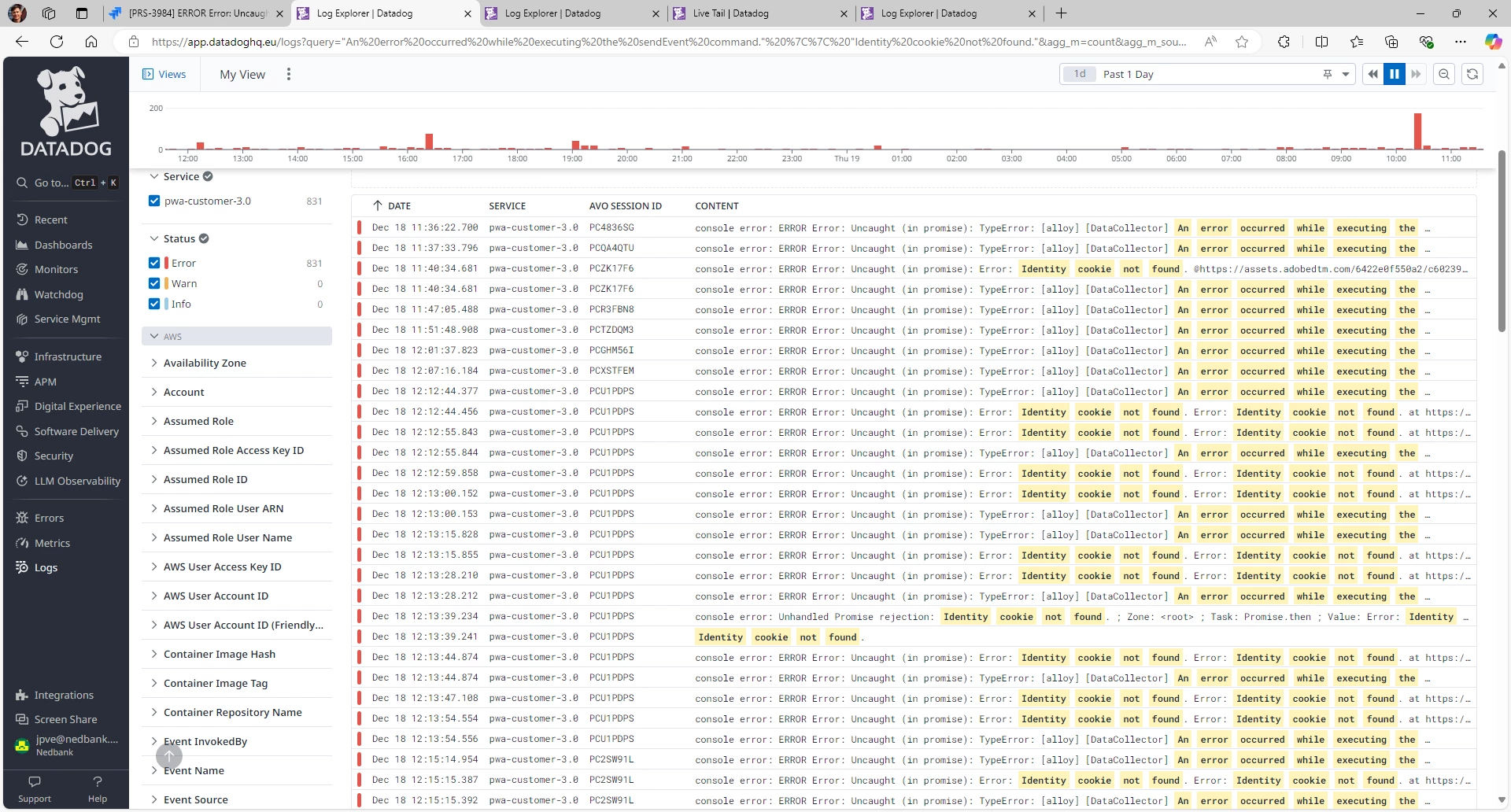
Task: Open the log row at 12:13:39.241
Action: (x=914, y=637)
